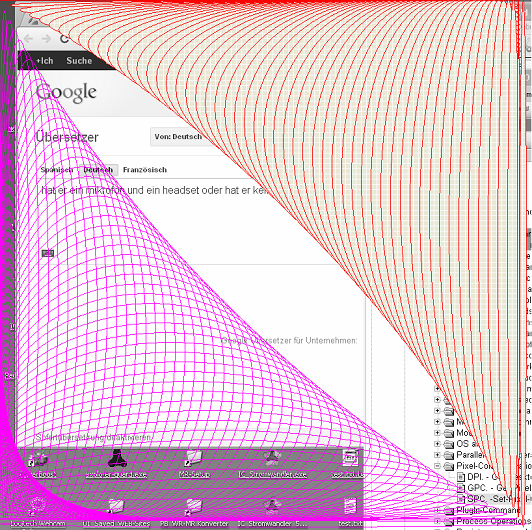This screenshot has width=532, height=530.
Task: Expand the Process Operations tree folder
Action: 437,521
